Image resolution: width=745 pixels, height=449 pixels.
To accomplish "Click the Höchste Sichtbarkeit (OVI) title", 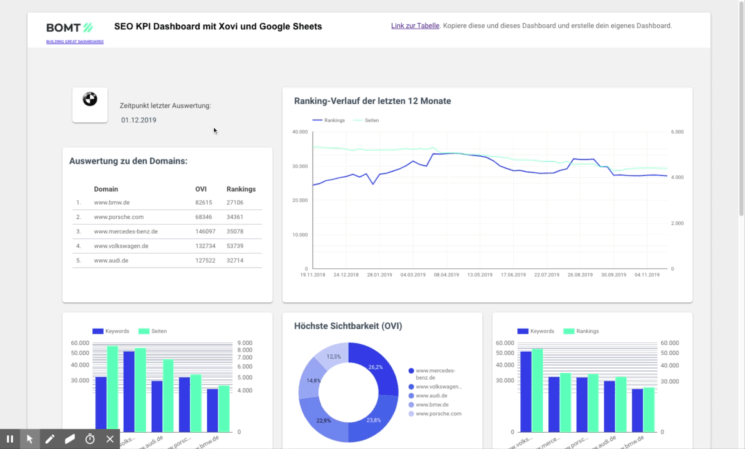I will pyautogui.click(x=348, y=326).
